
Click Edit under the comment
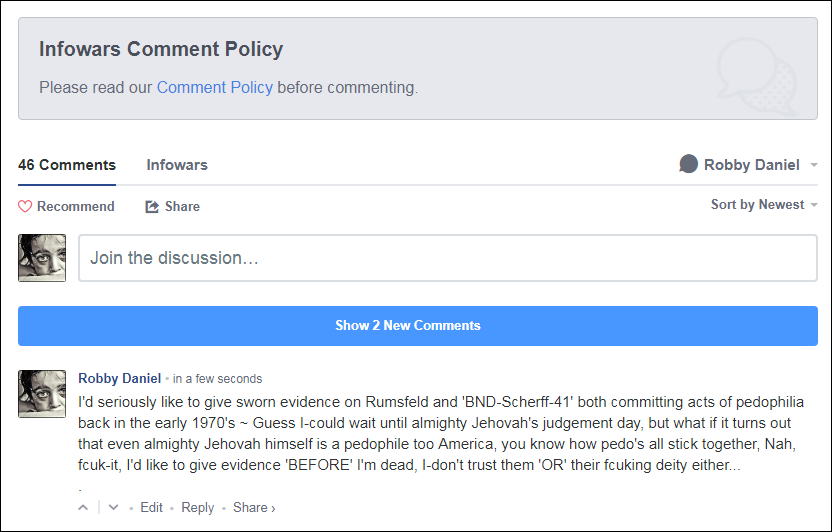coord(151,508)
